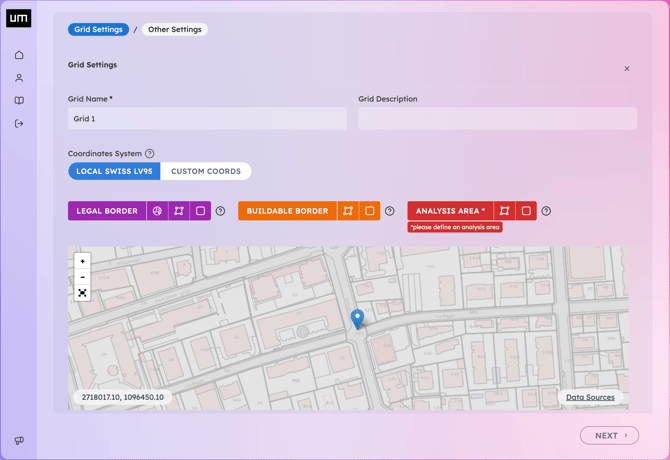Show Coordinates System help tooltip
Screen dimensions: 670x460
[x=150, y=154]
